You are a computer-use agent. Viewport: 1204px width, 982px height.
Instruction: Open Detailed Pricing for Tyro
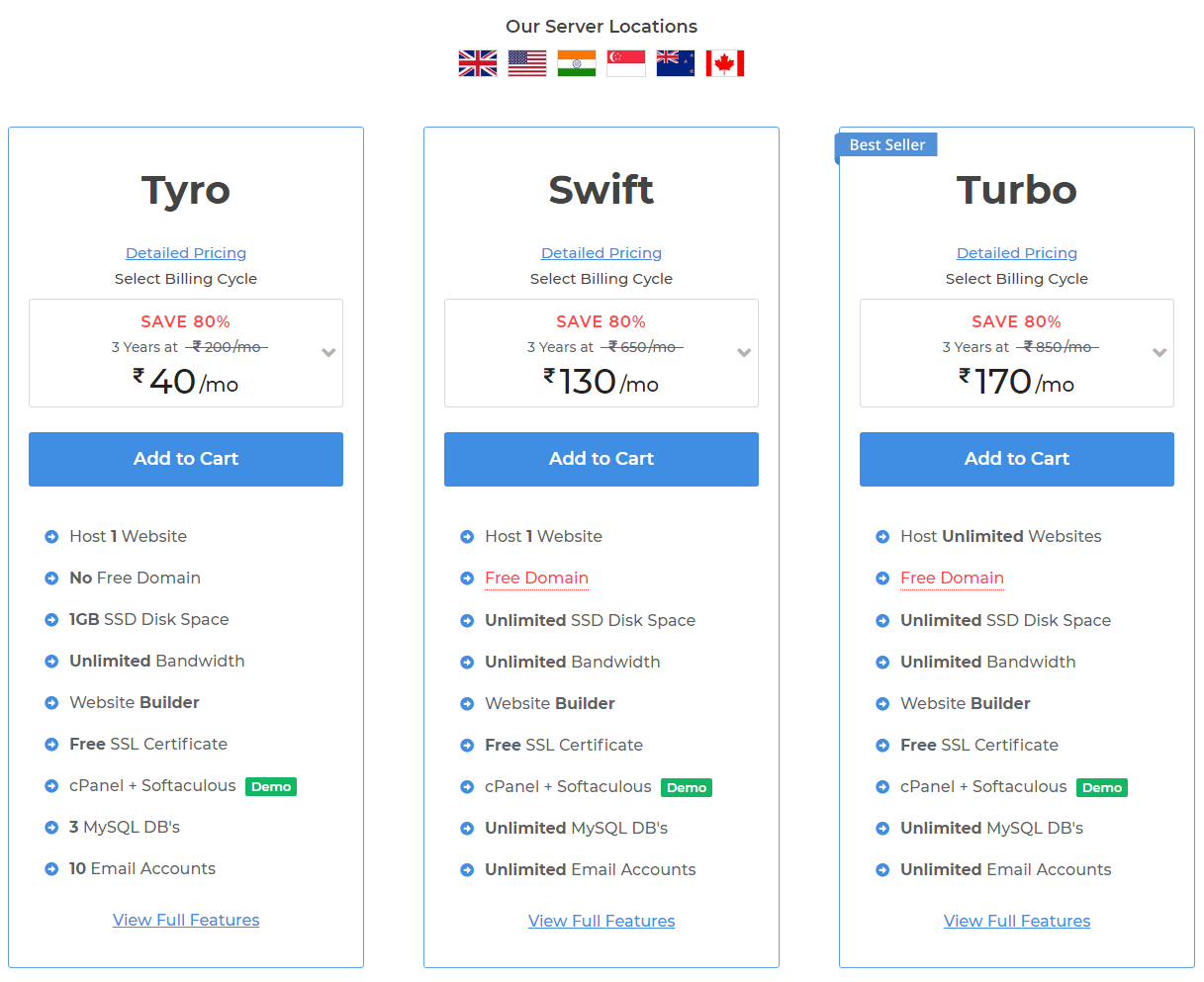pos(186,253)
